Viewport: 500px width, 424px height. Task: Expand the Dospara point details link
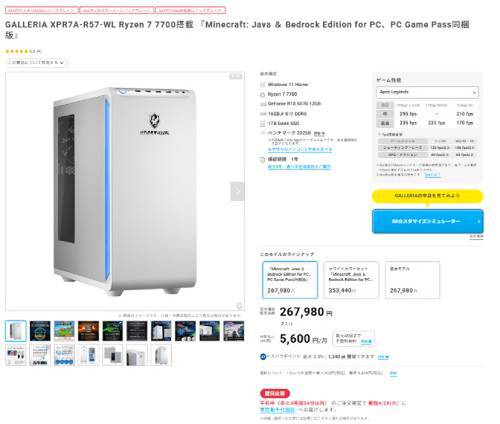(383, 357)
